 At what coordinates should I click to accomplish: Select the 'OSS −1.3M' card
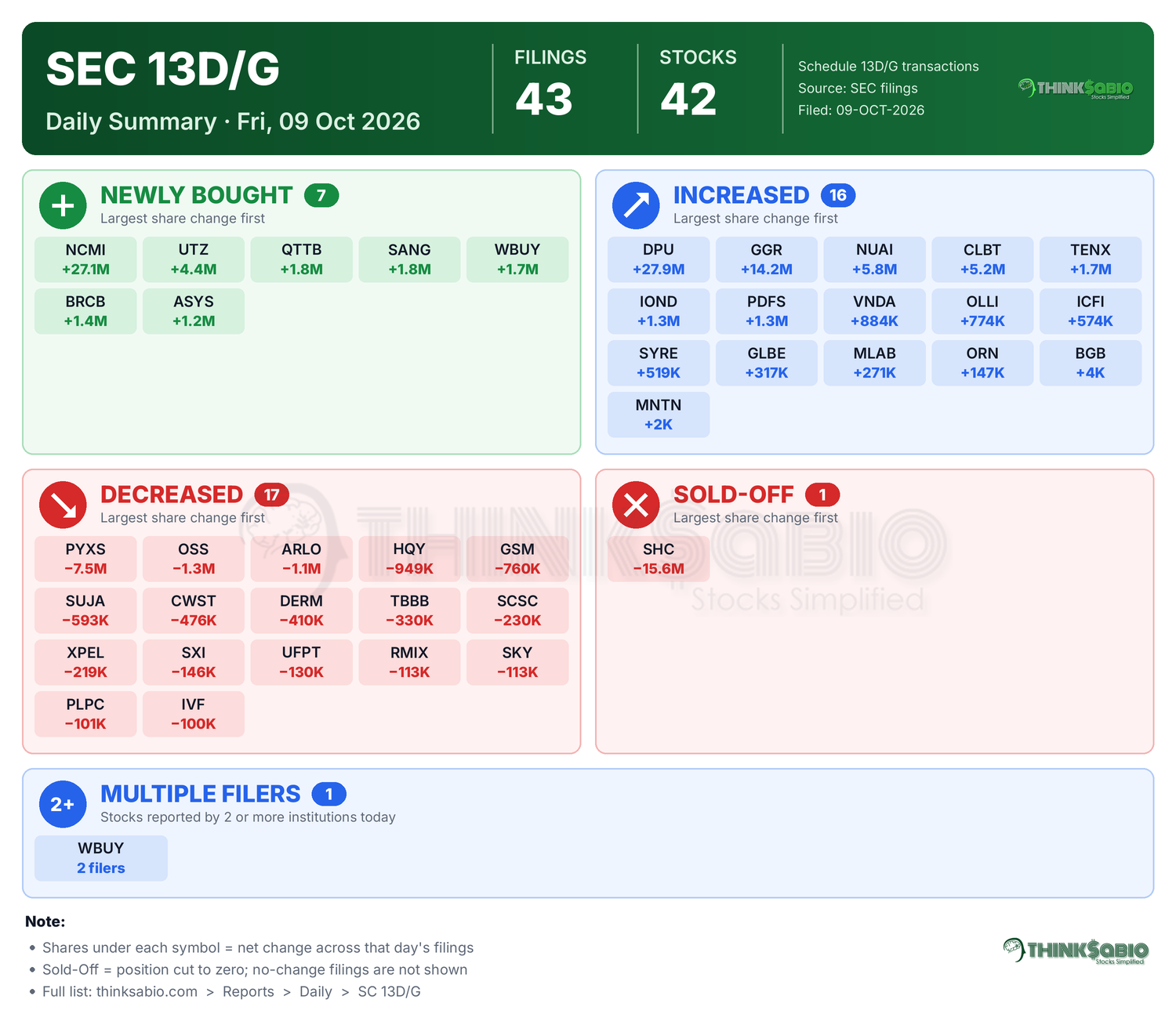(194, 559)
